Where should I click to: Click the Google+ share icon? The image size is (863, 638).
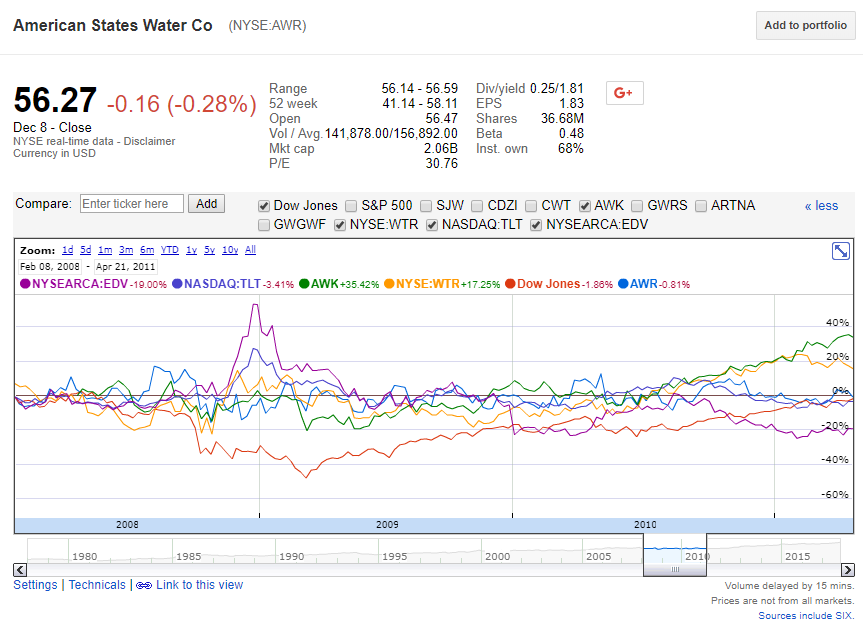624,93
